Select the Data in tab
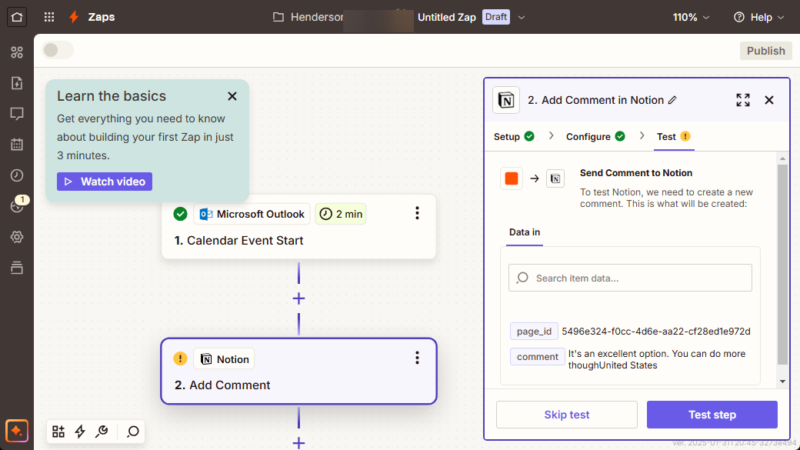800x450 pixels. click(524, 232)
